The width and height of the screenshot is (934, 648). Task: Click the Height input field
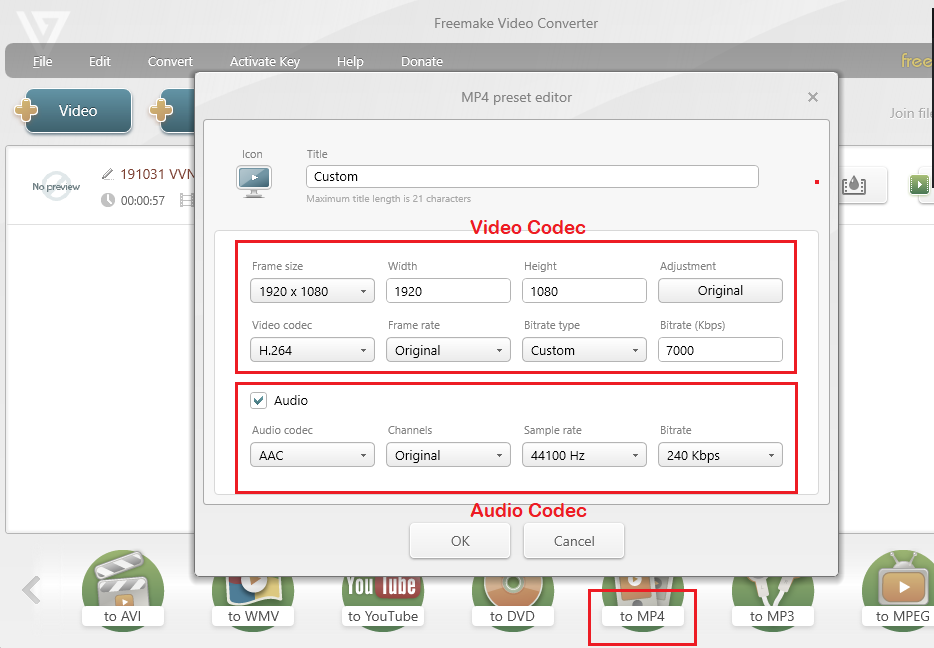[x=584, y=291]
